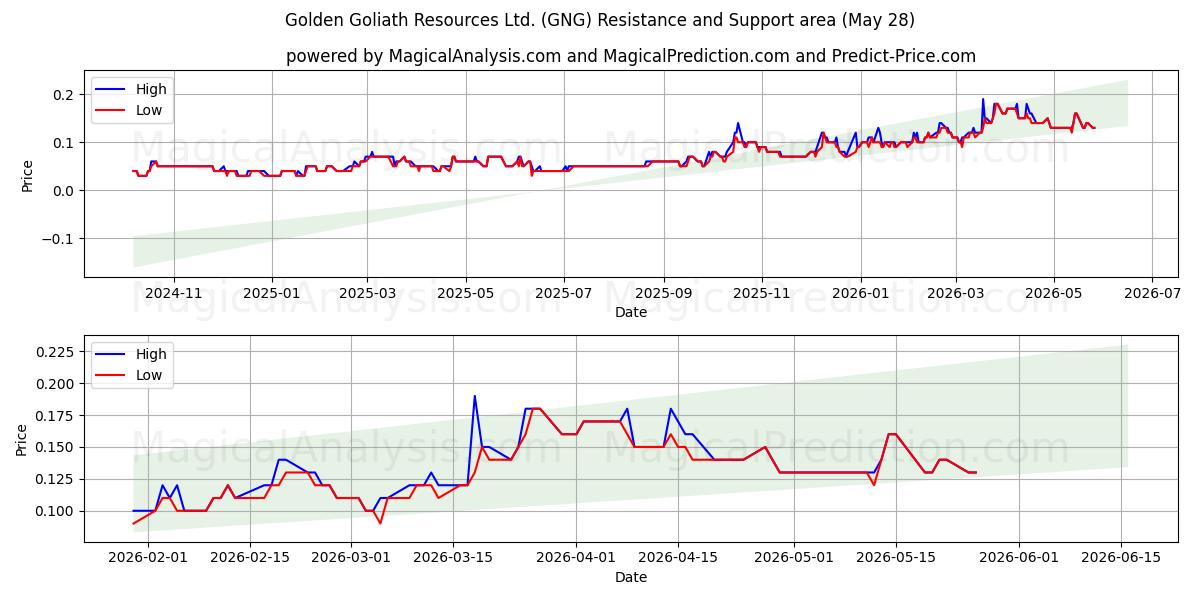Click the 2025-07 tick label
The width and height of the screenshot is (1200, 600).
[563, 293]
